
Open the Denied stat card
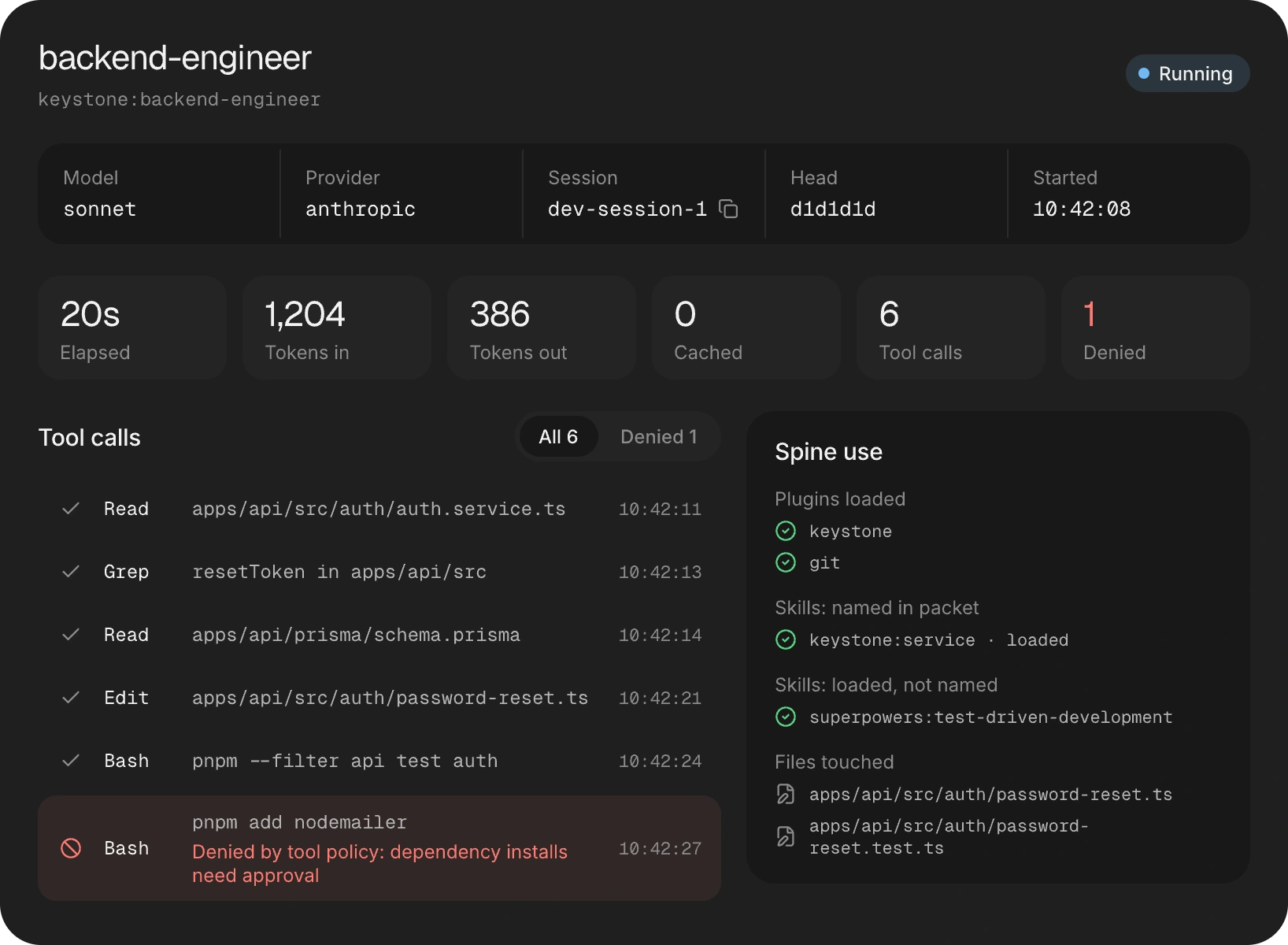click(x=1155, y=328)
